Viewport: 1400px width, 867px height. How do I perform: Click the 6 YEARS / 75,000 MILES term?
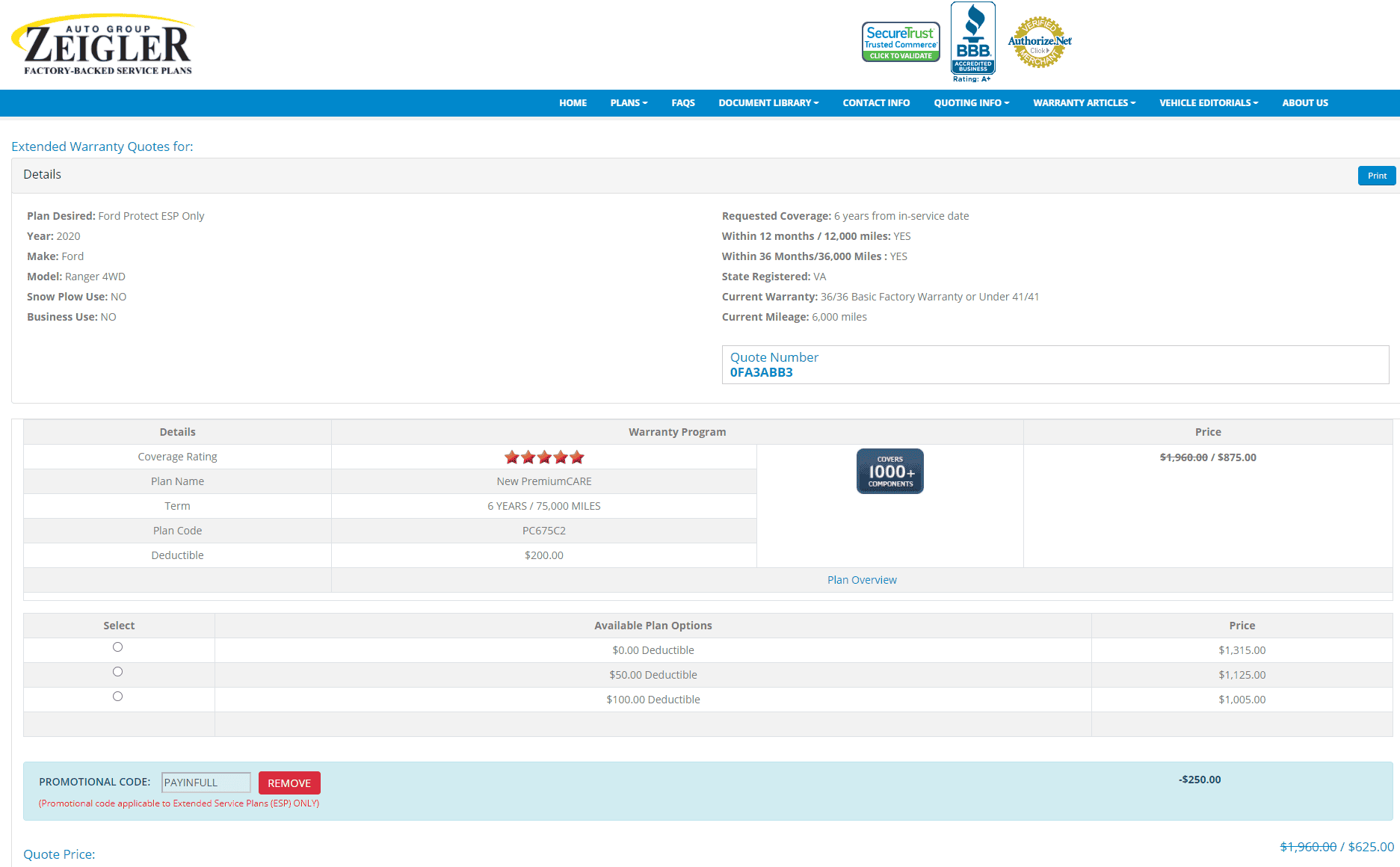pyautogui.click(x=544, y=506)
